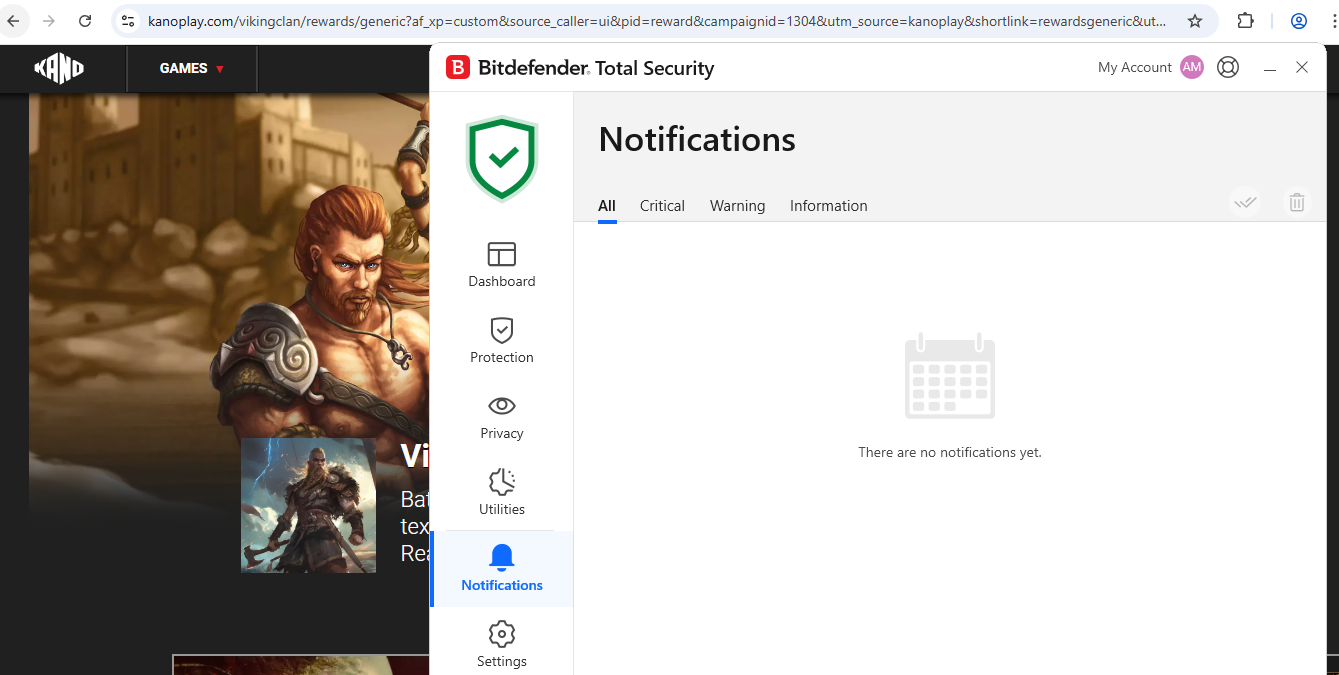Viewport: 1339px width, 675px height.
Task: Minimize the Bitdefender window
Action: pos(1270,67)
